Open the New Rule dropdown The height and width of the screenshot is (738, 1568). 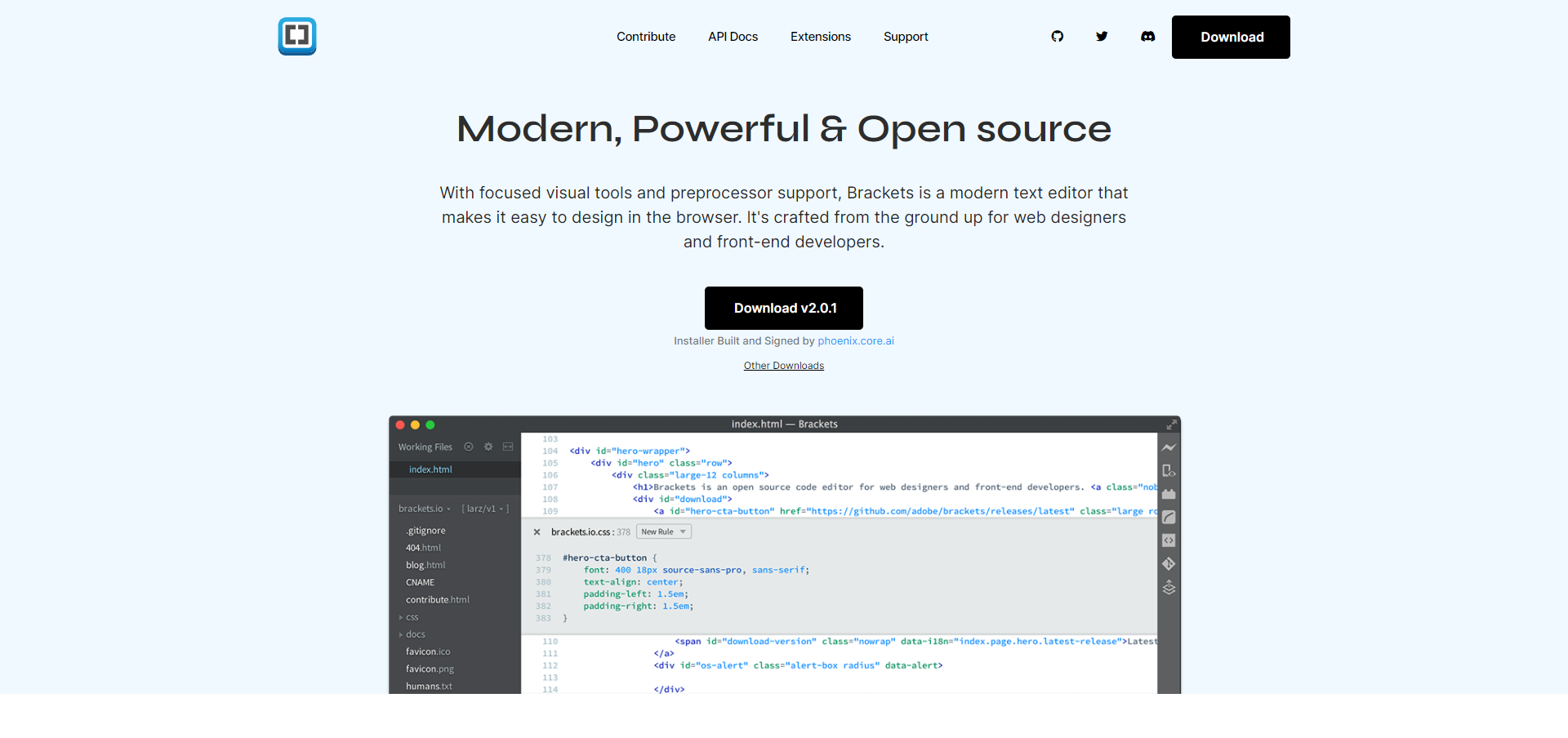pos(663,531)
